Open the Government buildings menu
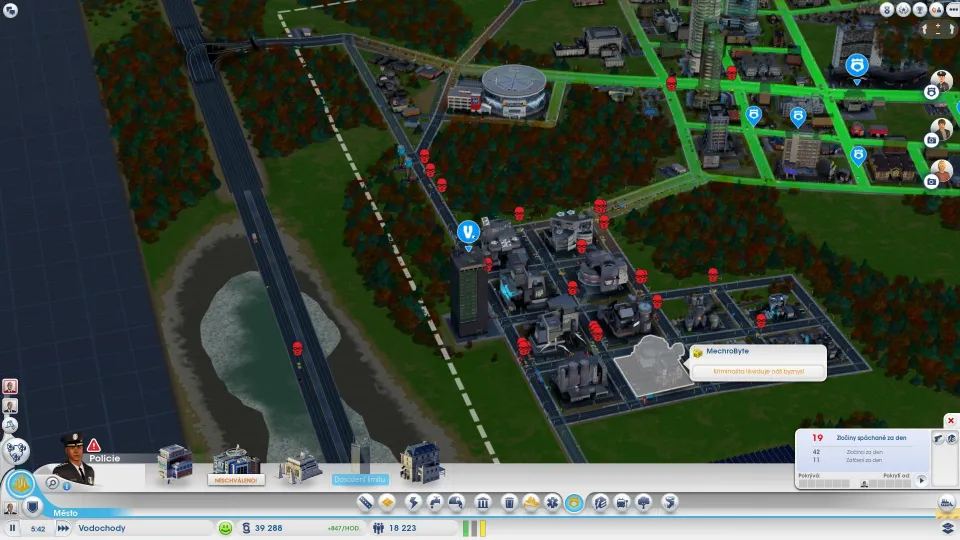This screenshot has width=960, height=540. 482,503
